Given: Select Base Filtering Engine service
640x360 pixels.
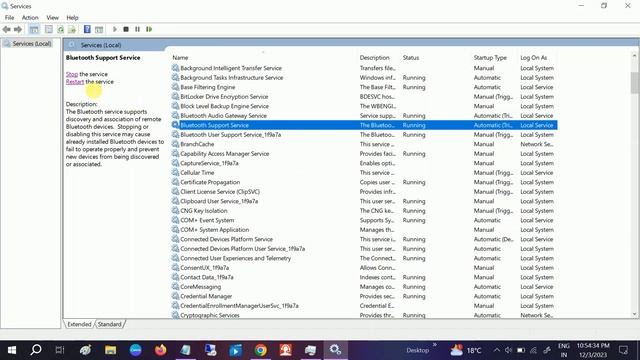Looking at the screenshot, I should tap(364, 87).
